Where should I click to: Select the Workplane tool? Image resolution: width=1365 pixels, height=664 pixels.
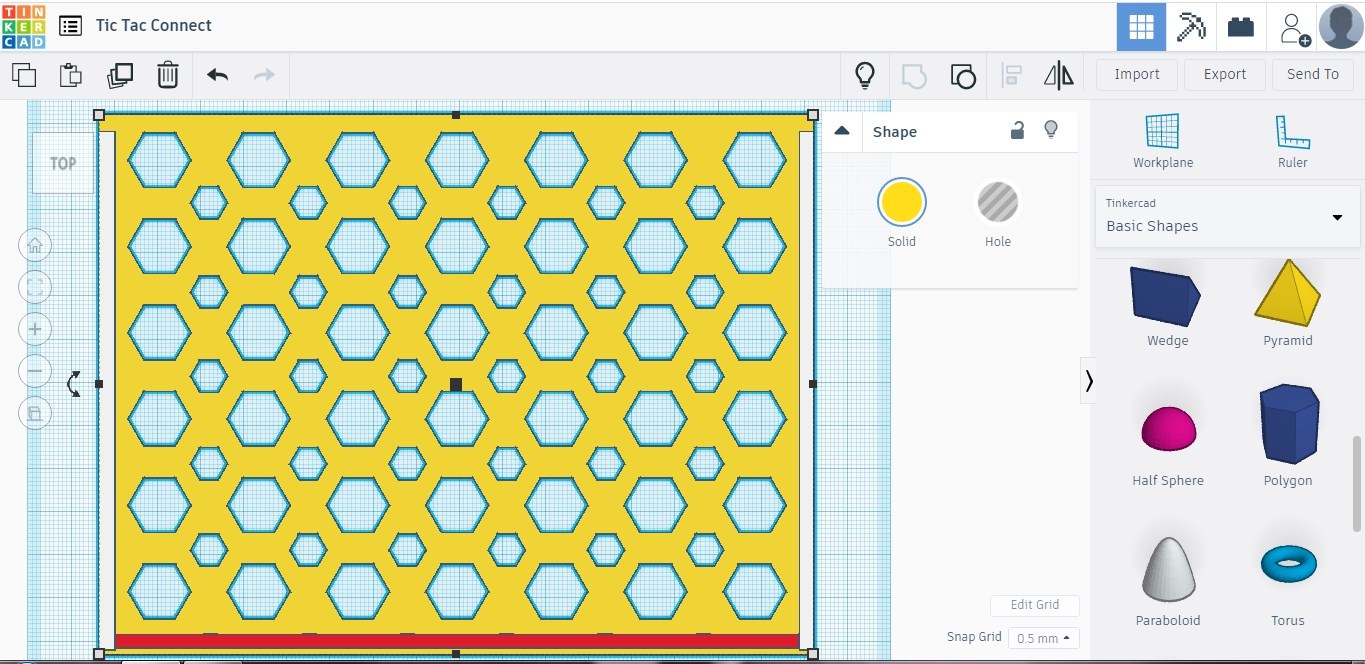pyautogui.click(x=1162, y=141)
